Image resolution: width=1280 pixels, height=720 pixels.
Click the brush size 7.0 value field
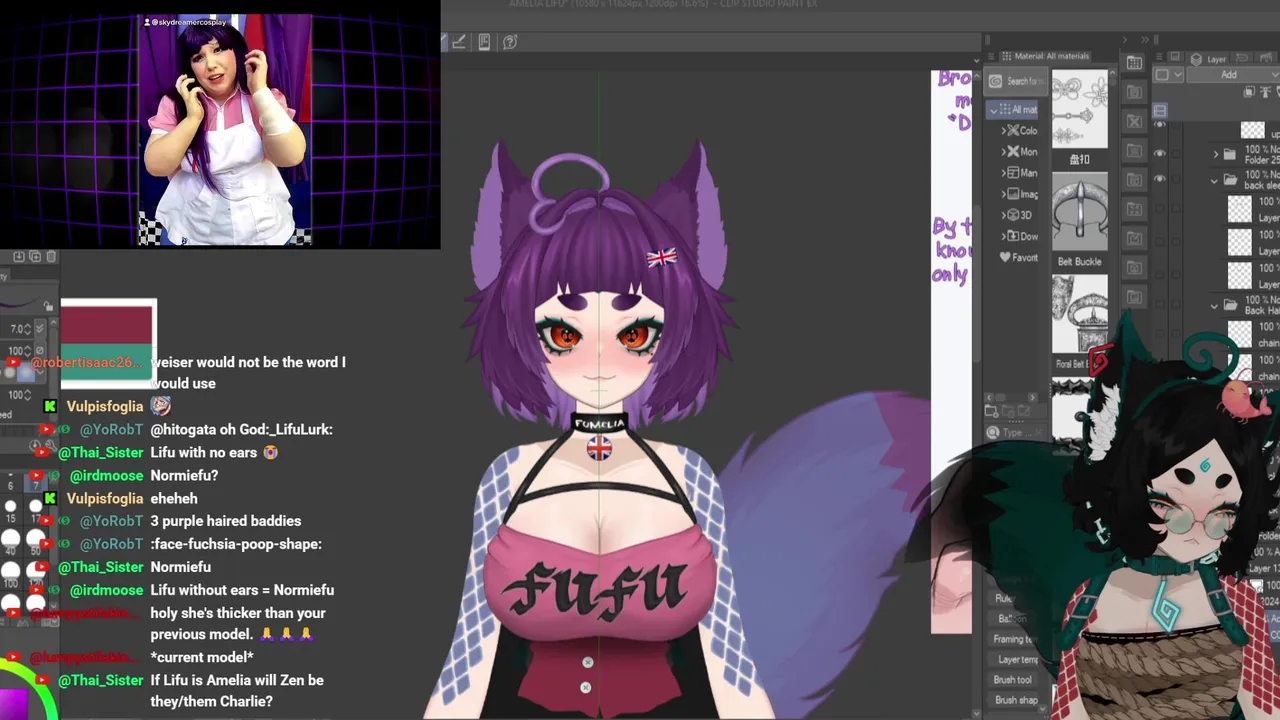pyautogui.click(x=18, y=329)
